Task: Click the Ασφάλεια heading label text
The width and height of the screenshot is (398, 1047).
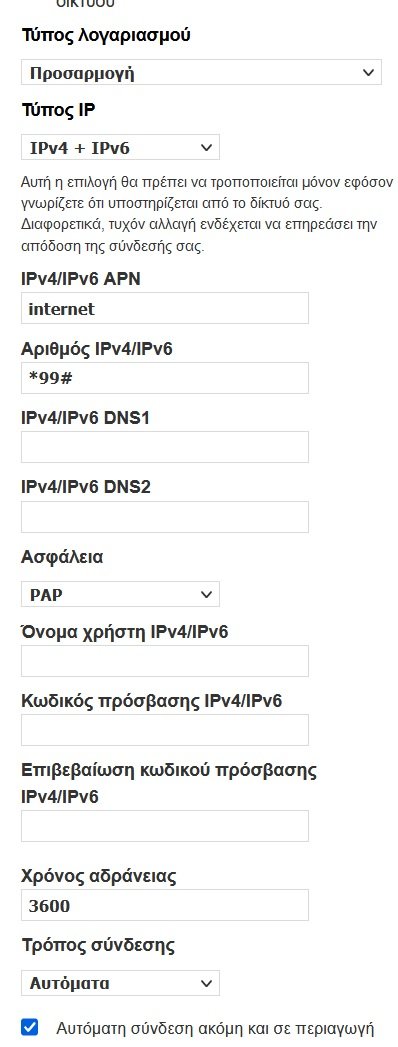Action: tap(62, 557)
